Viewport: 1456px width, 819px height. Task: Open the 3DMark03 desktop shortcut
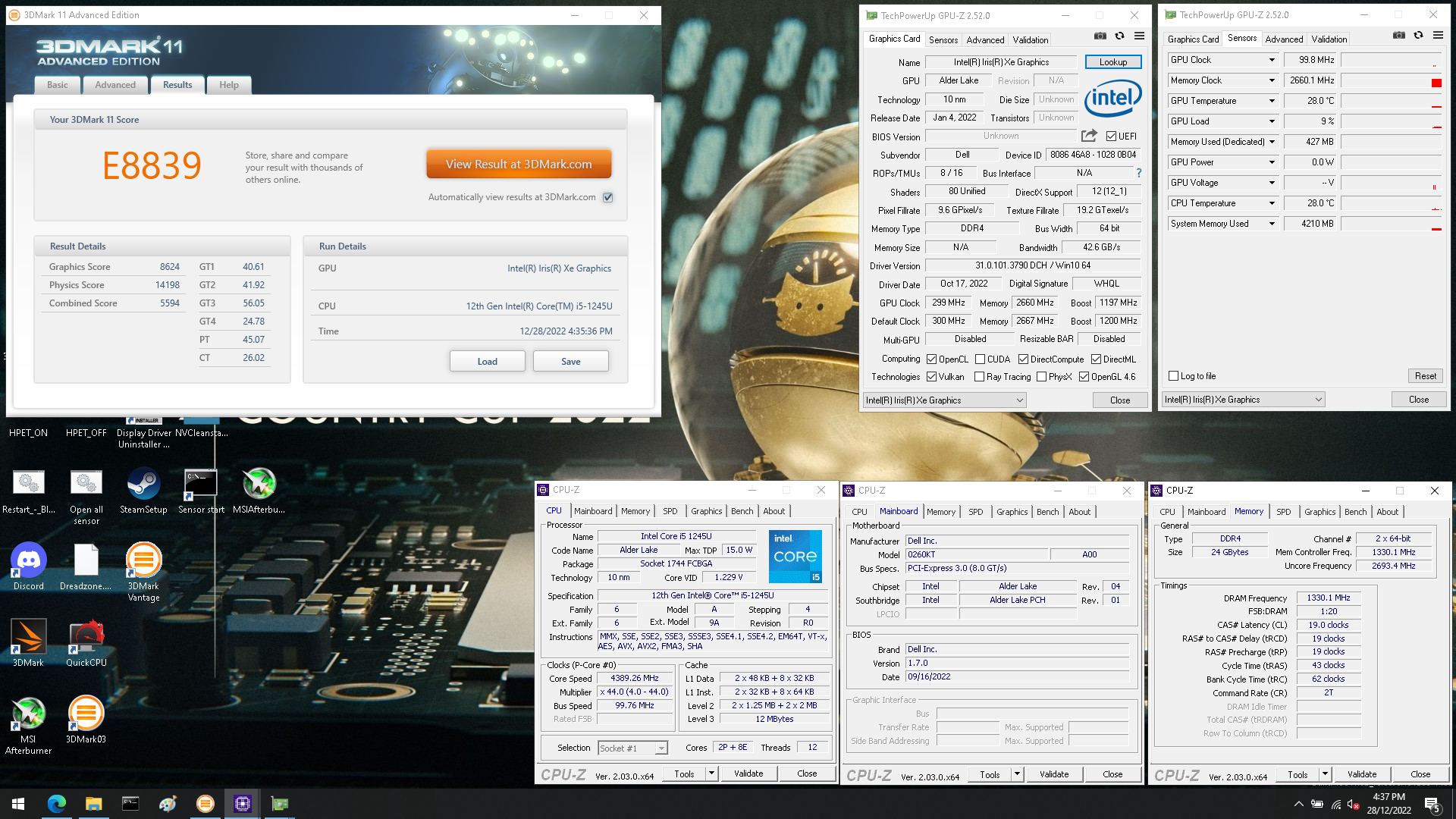pos(86,719)
